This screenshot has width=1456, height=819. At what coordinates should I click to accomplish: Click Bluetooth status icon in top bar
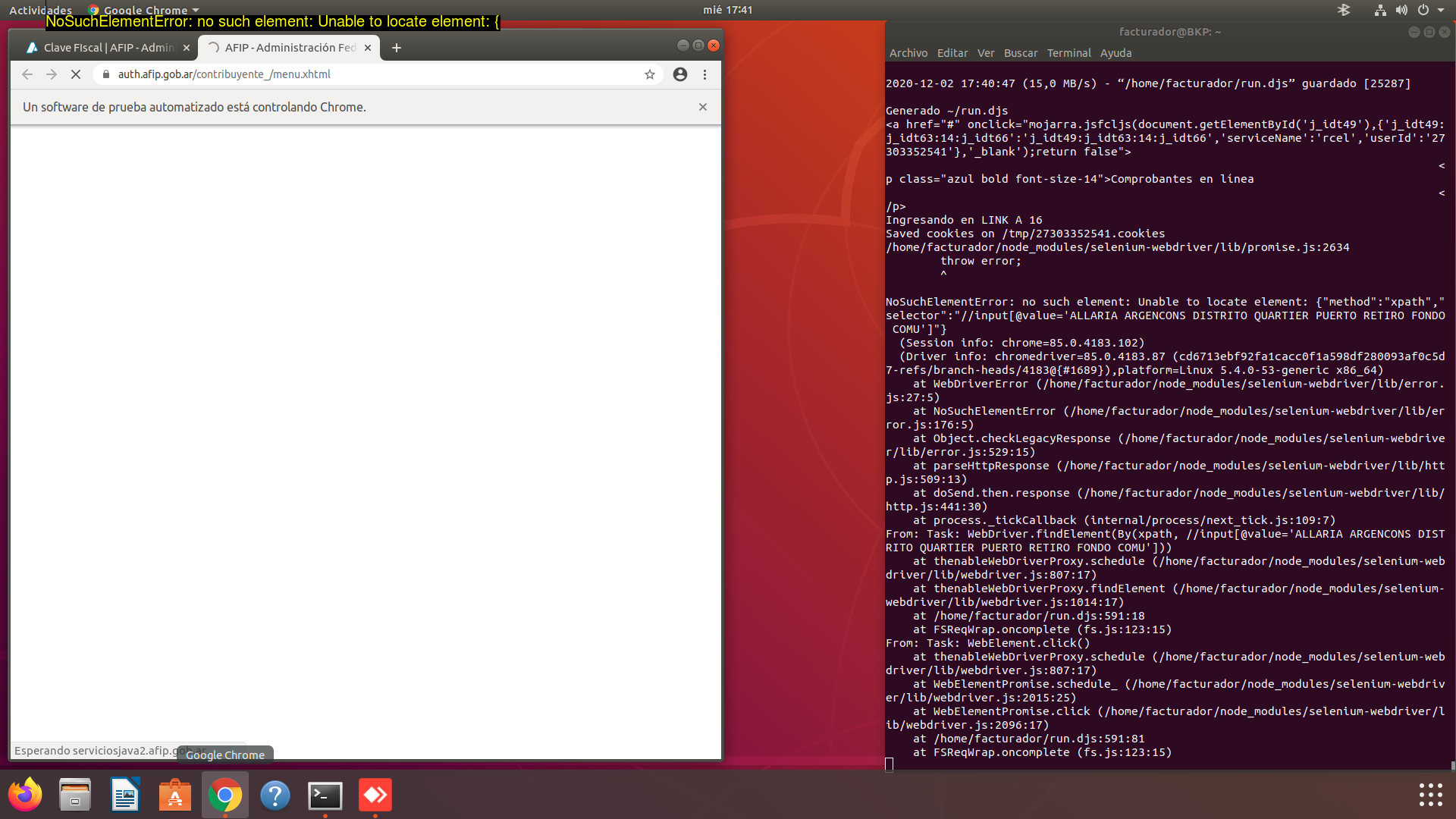click(x=1344, y=10)
